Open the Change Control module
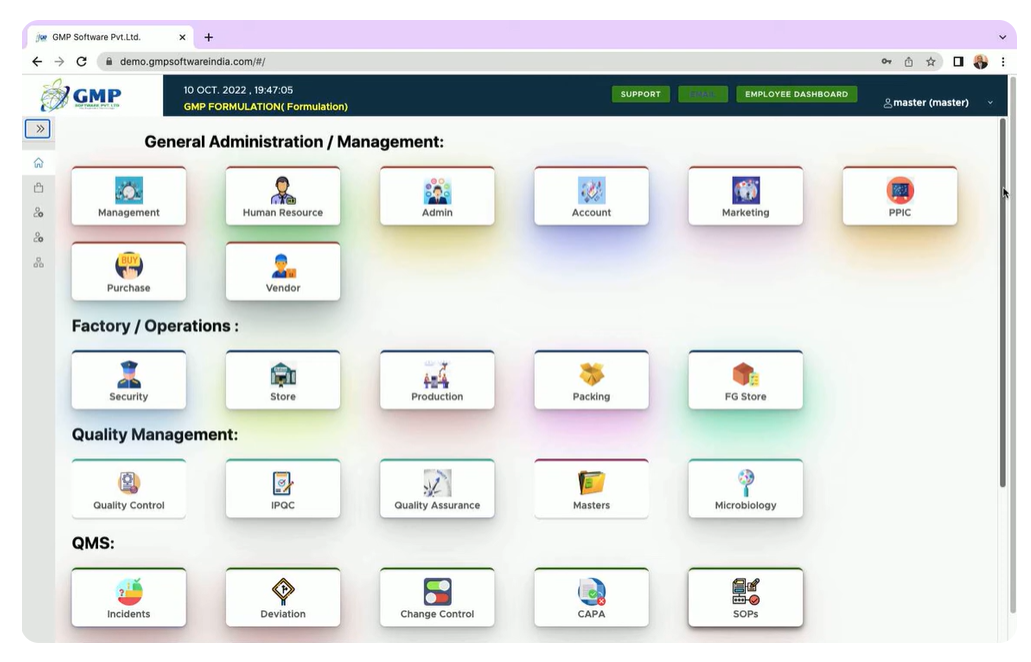This screenshot has width=1031, height=662. tap(437, 597)
